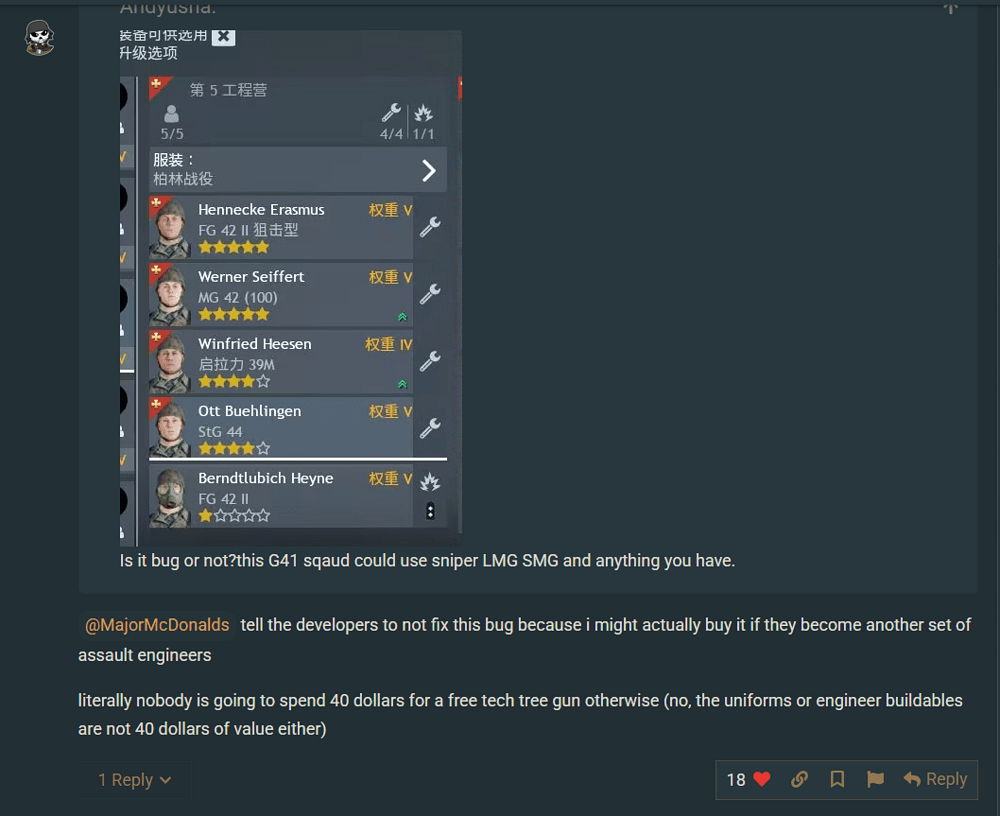The height and width of the screenshot is (816, 1000).
Task: Like the post with the heart icon
Action: click(x=761, y=779)
